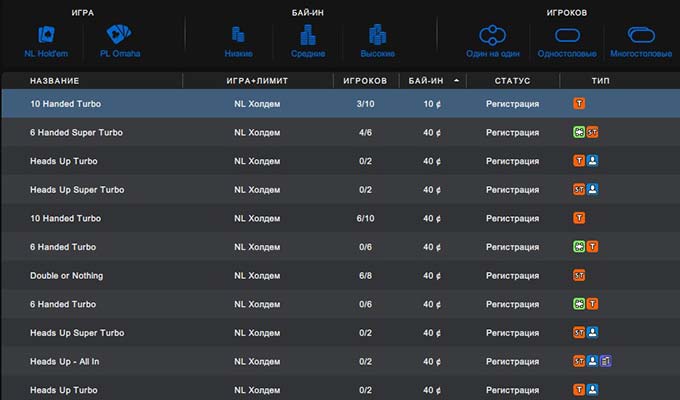Viewport: 680px width, 400px height.
Task: Click the Игра+Лимит column header
Action: point(257,80)
